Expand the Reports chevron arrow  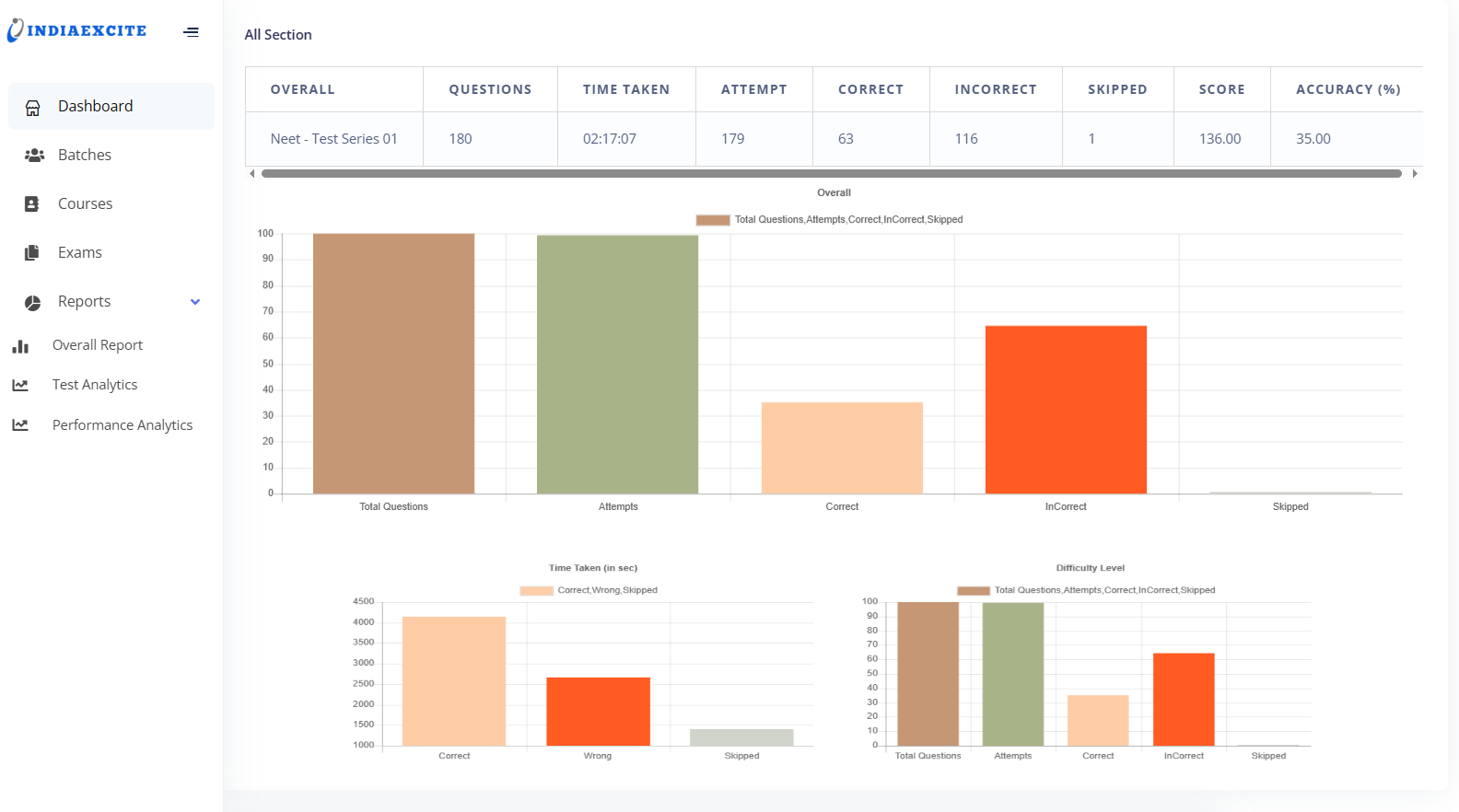click(x=195, y=302)
